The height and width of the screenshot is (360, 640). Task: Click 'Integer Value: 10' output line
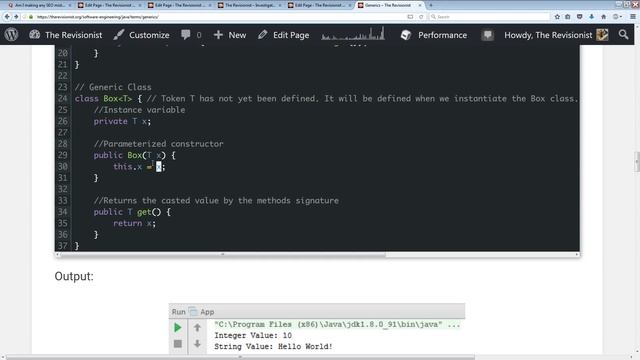coord(253,336)
